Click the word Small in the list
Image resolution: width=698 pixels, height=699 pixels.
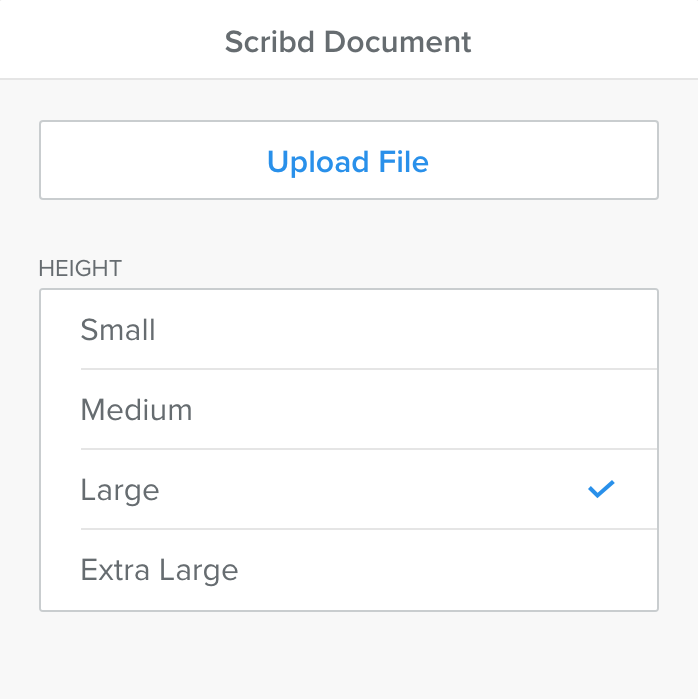coord(118,330)
